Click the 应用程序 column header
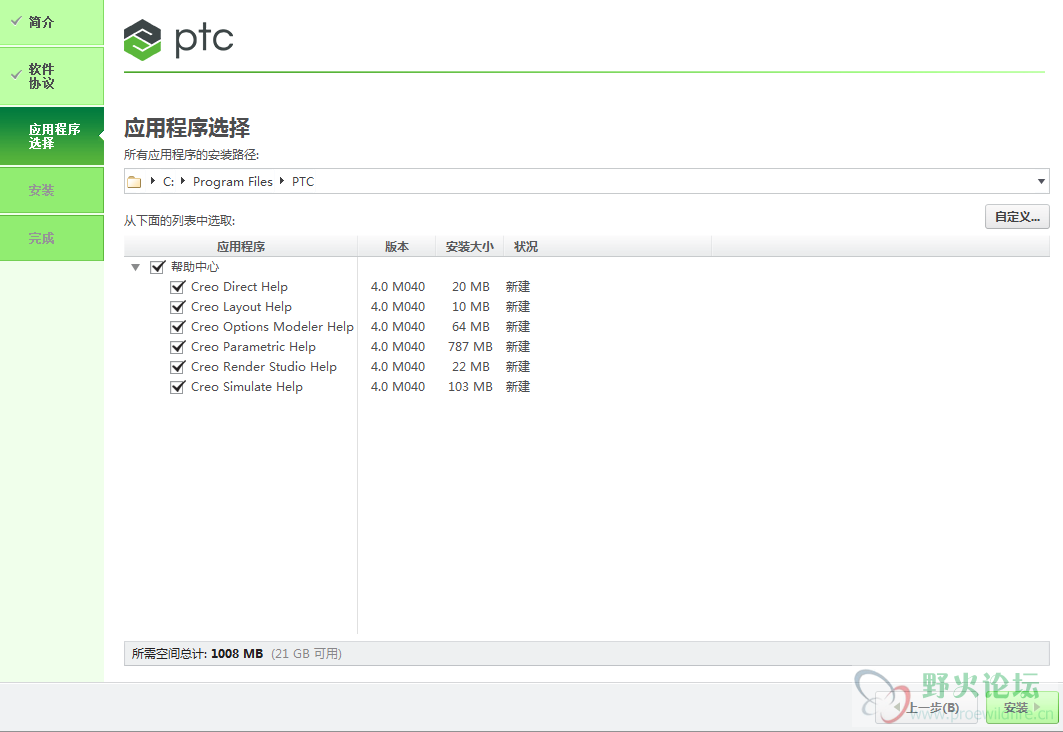 (241, 247)
